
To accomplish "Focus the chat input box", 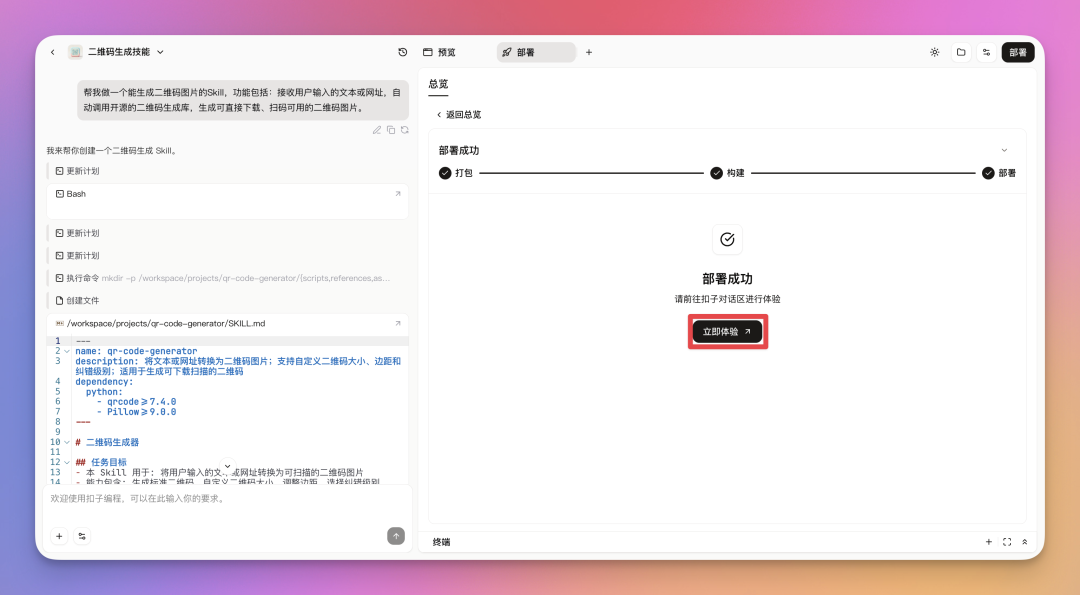I will (x=227, y=499).
